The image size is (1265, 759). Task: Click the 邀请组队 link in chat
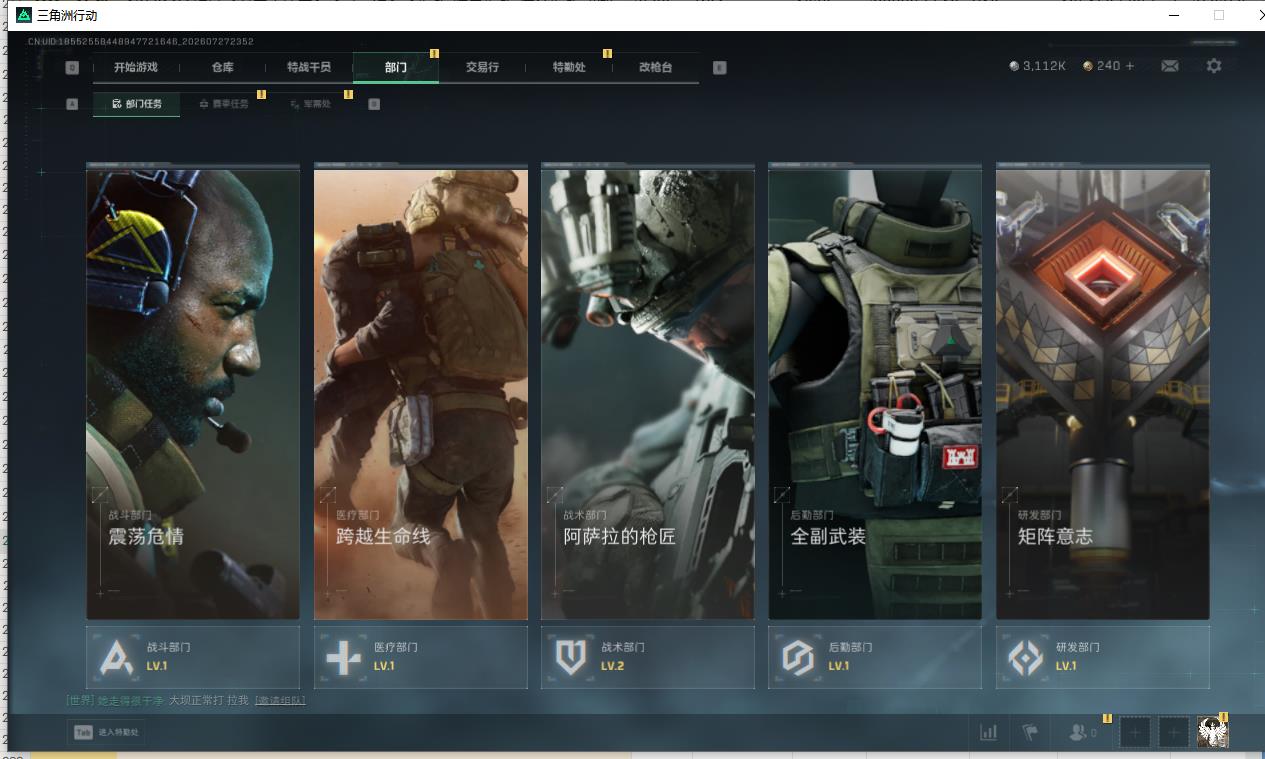280,700
